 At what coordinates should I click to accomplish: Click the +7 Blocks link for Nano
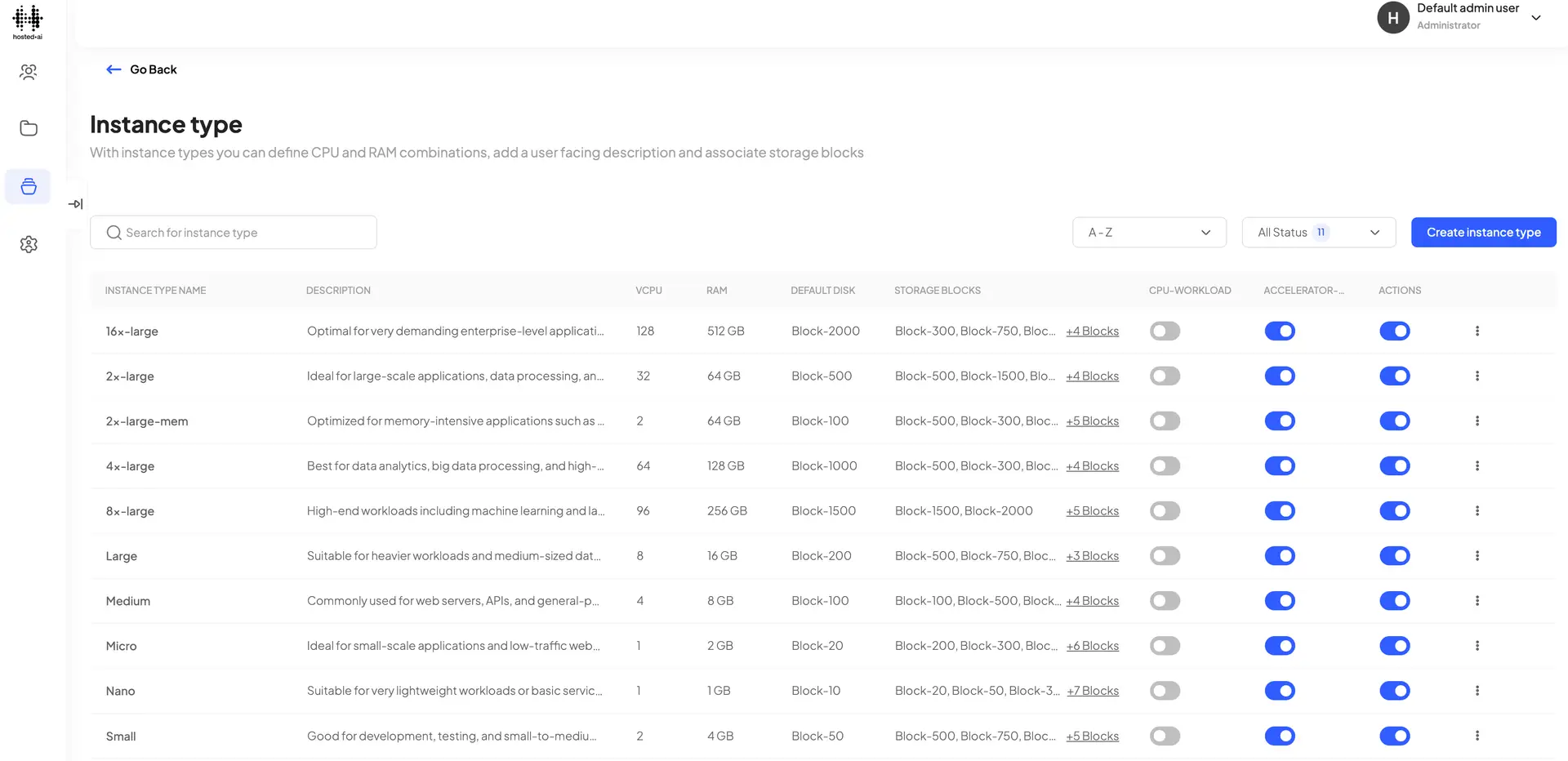point(1092,690)
